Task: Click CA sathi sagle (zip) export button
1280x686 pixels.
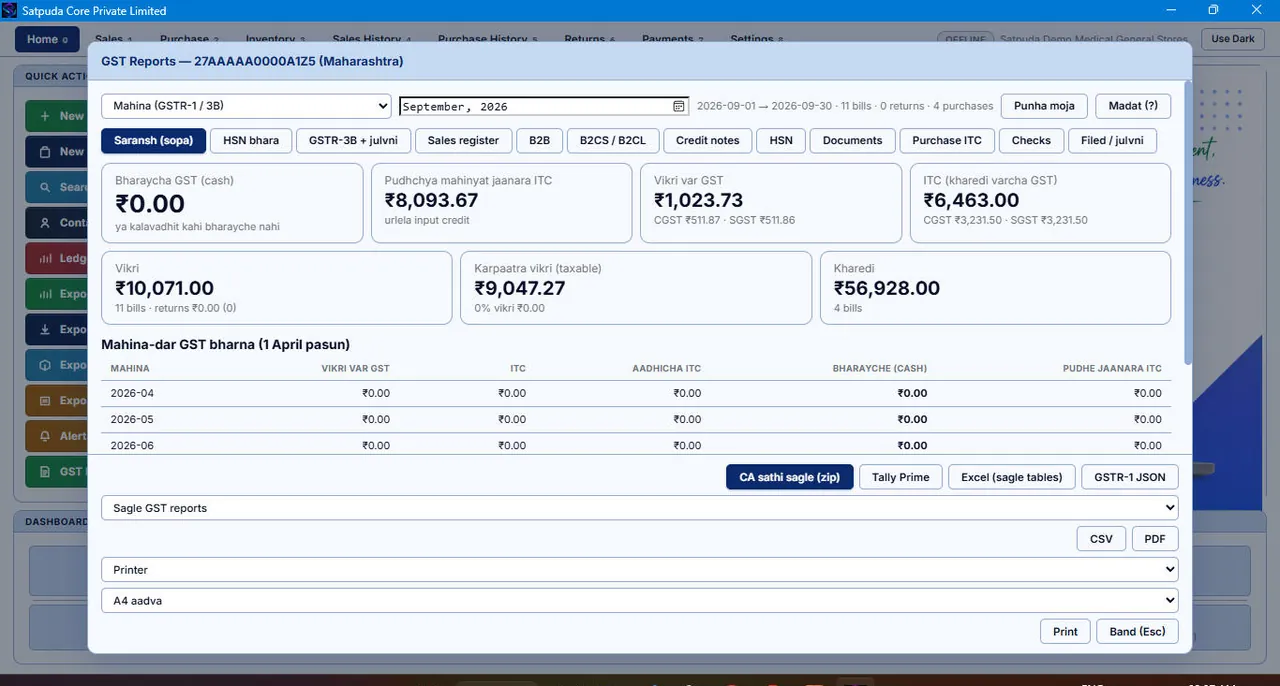Action: (790, 477)
